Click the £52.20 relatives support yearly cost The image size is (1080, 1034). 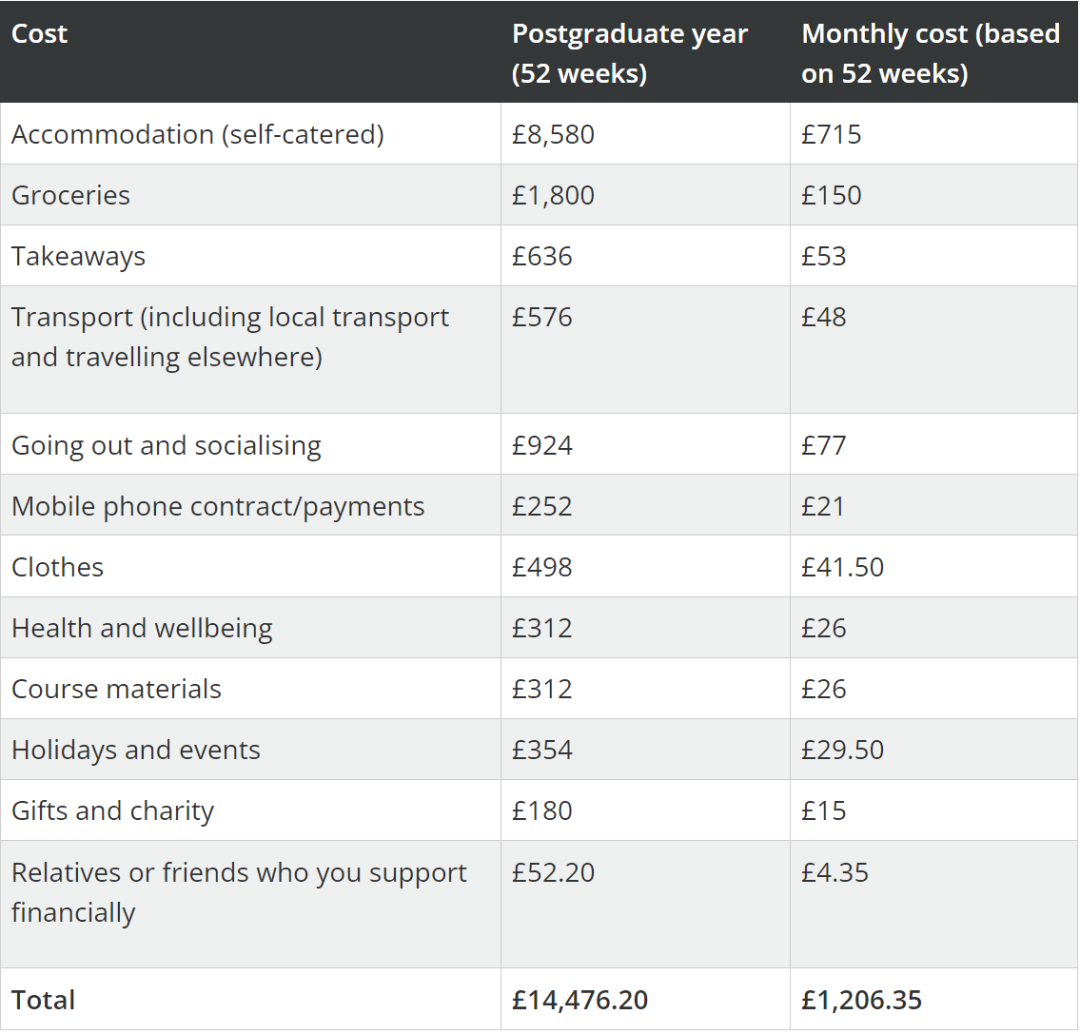pyautogui.click(x=553, y=872)
